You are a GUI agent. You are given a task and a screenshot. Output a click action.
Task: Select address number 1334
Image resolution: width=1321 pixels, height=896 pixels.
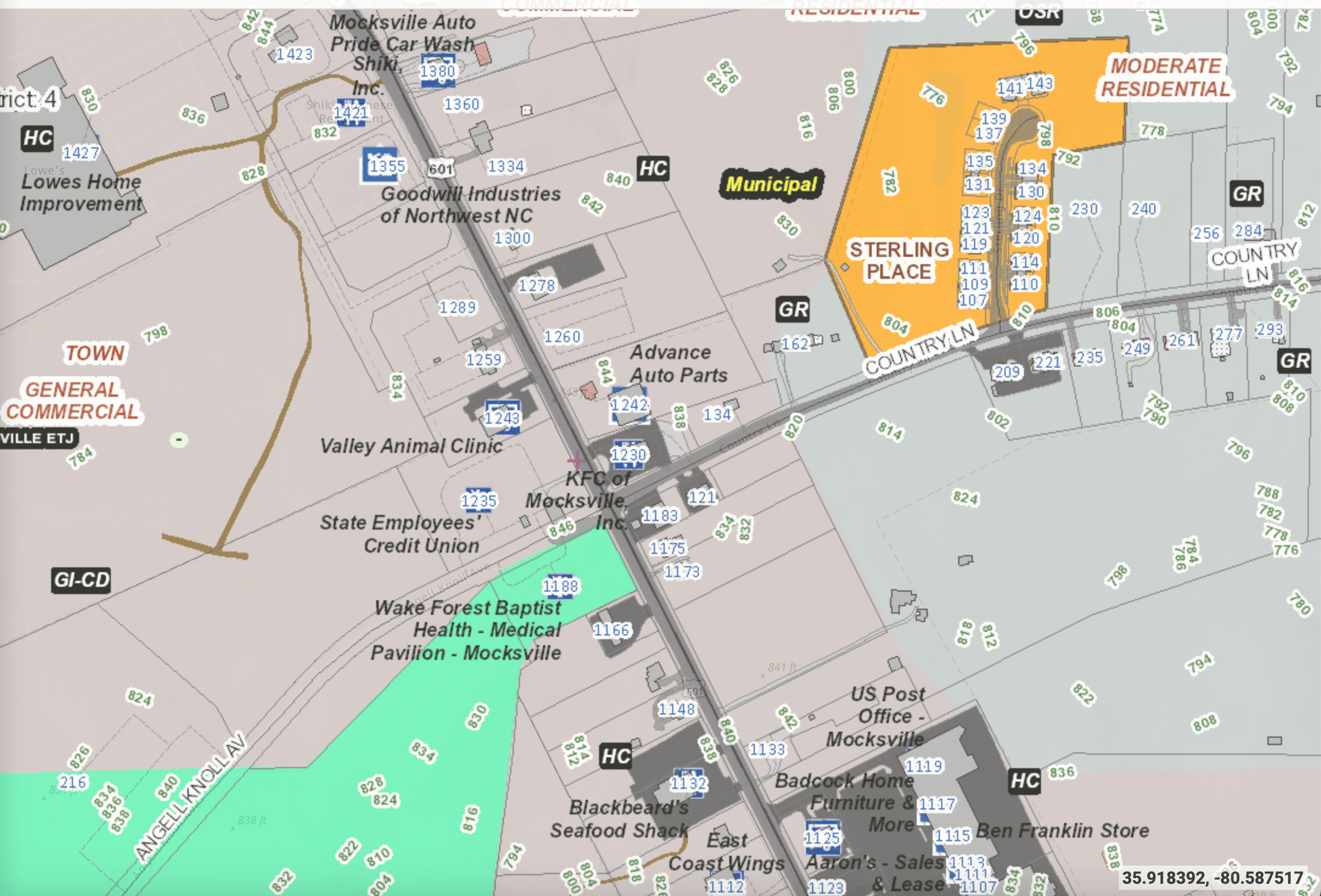(505, 166)
